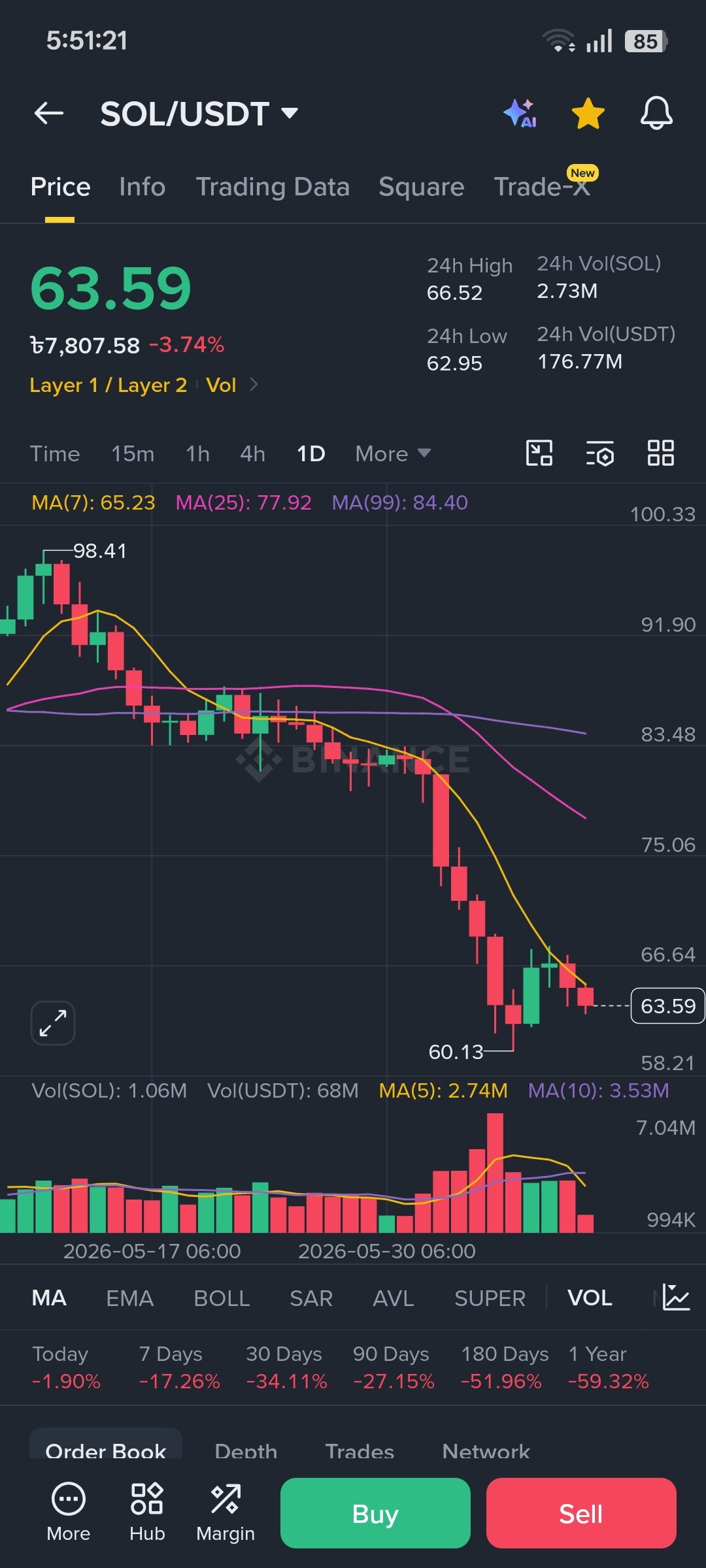This screenshot has height=1568, width=706.
Task: Switch to the Network tab
Action: pyautogui.click(x=486, y=1451)
